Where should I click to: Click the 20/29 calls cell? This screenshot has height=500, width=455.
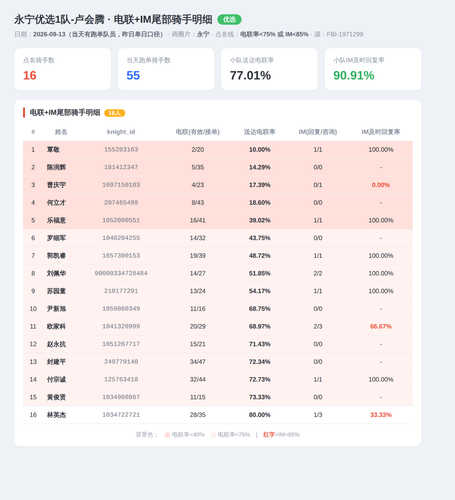pyautogui.click(x=198, y=326)
